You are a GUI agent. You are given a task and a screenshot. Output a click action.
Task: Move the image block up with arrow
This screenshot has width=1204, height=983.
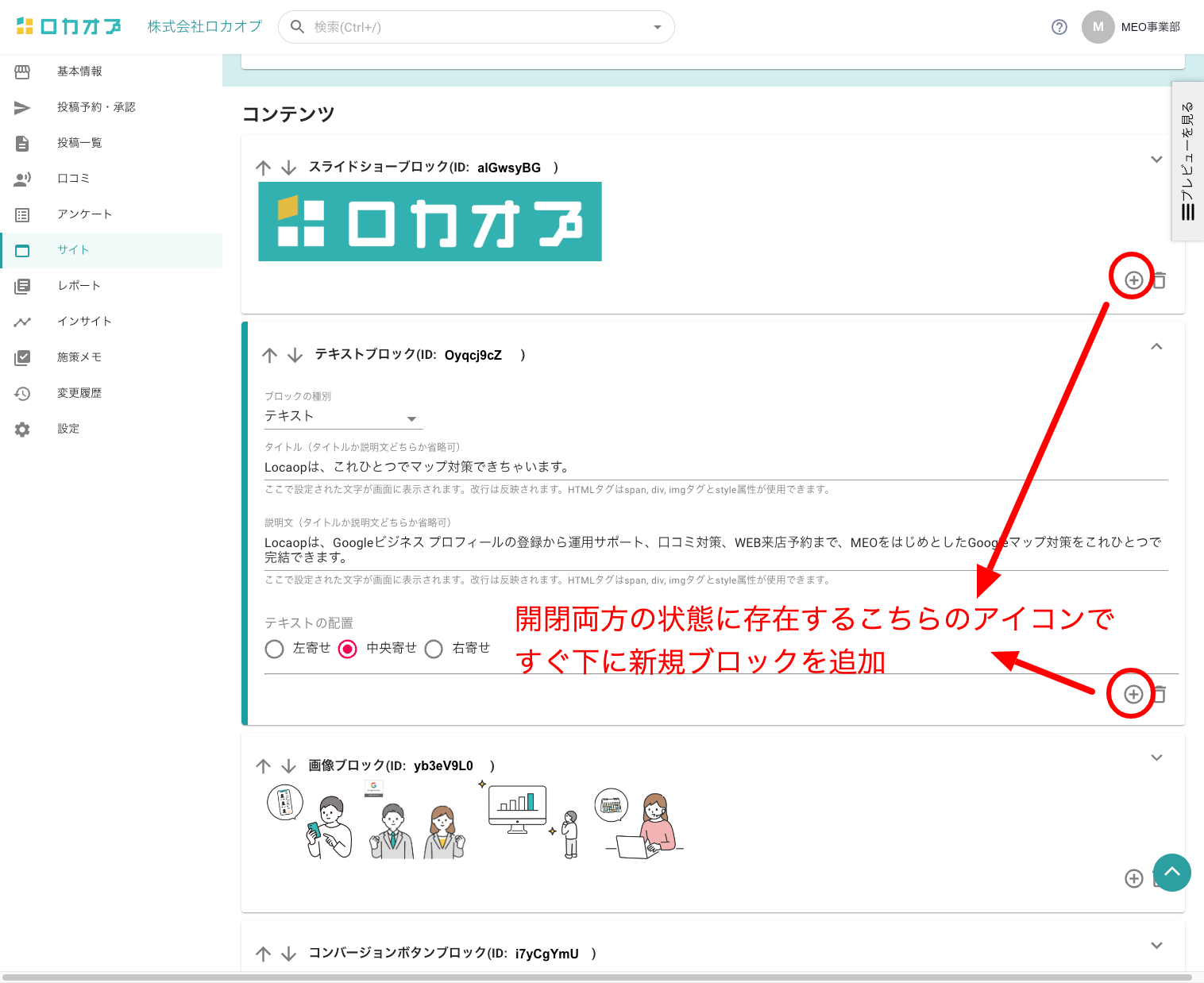point(264,766)
